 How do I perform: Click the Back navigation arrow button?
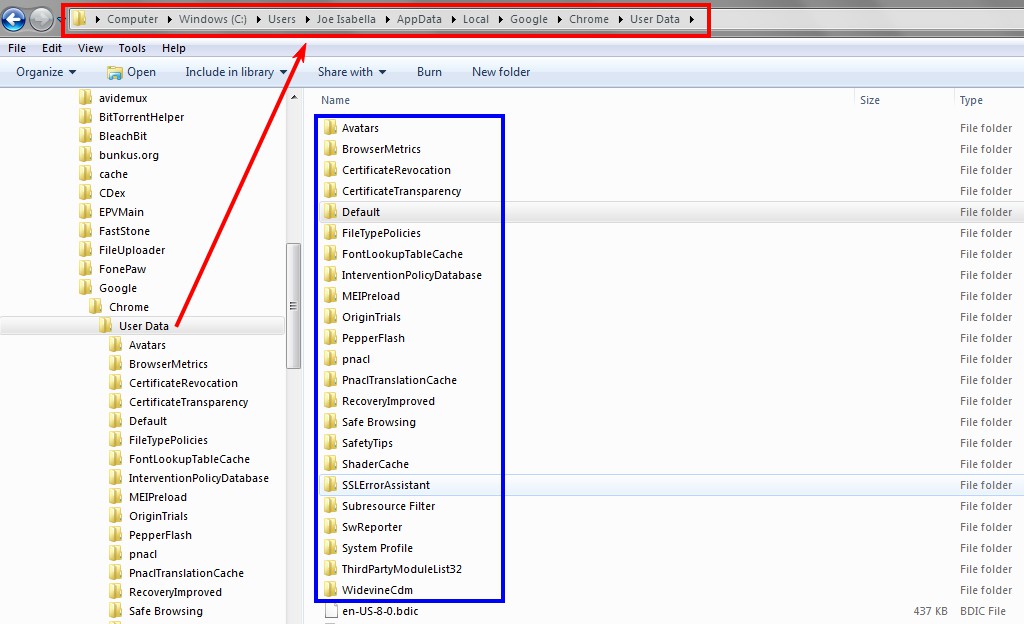coord(13,20)
